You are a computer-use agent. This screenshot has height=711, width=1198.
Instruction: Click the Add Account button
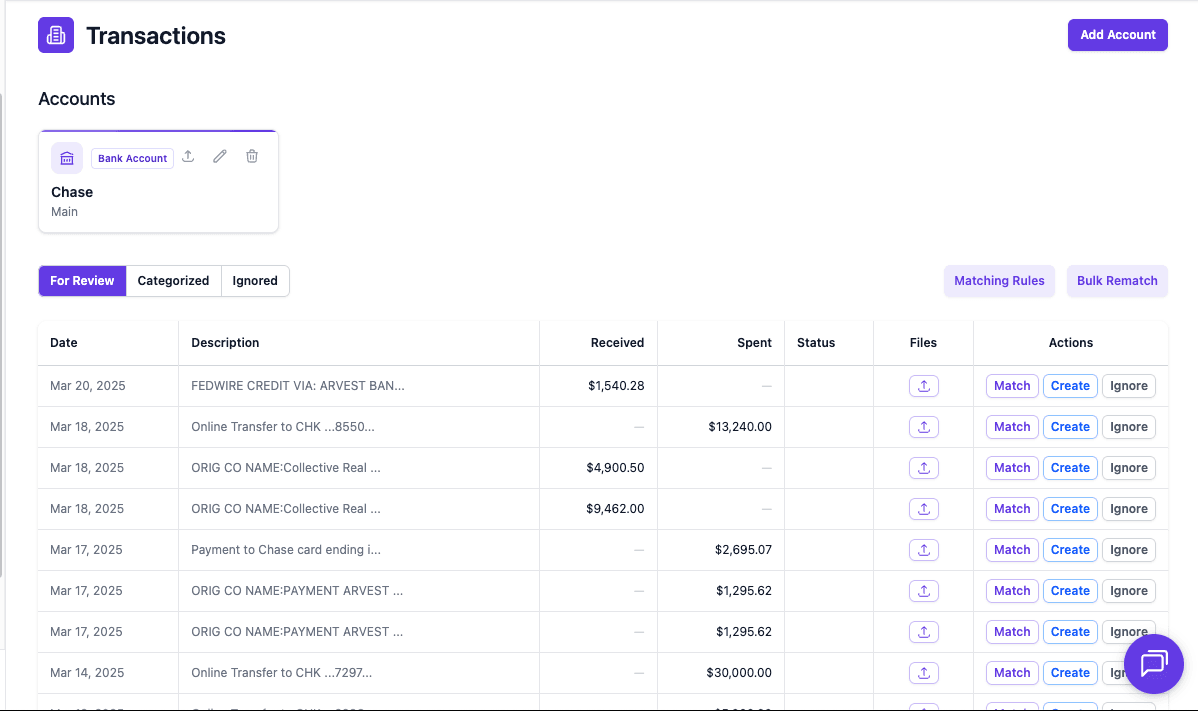click(1117, 34)
